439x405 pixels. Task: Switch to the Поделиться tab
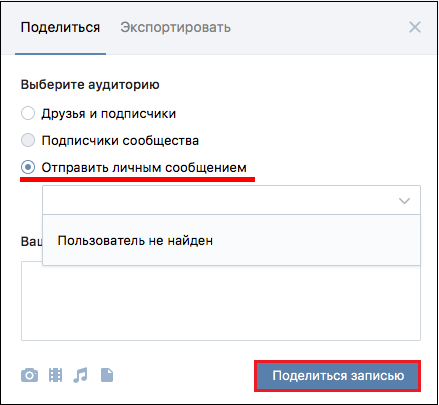click(60, 27)
